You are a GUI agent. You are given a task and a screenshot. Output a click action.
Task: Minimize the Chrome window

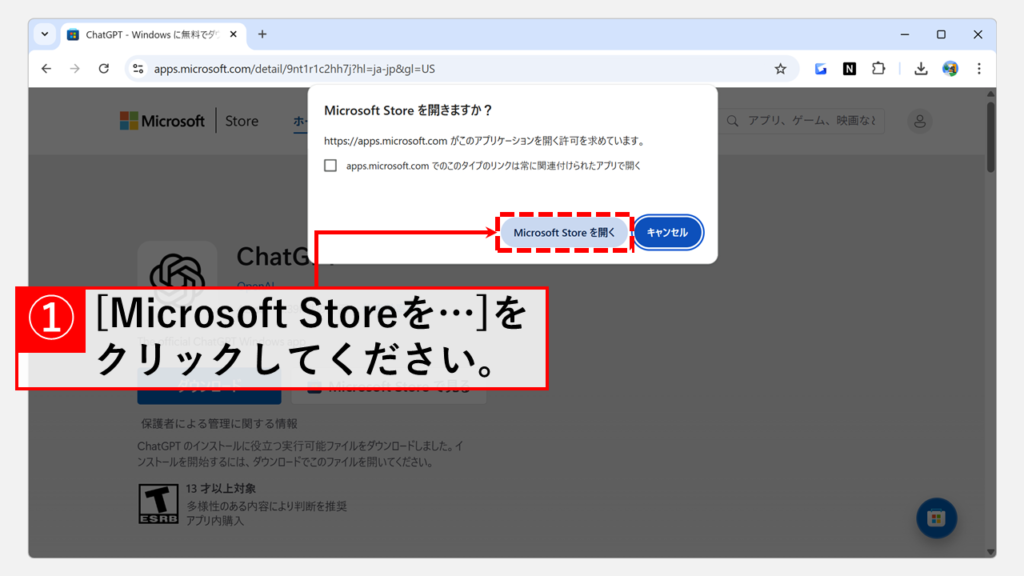coord(904,34)
